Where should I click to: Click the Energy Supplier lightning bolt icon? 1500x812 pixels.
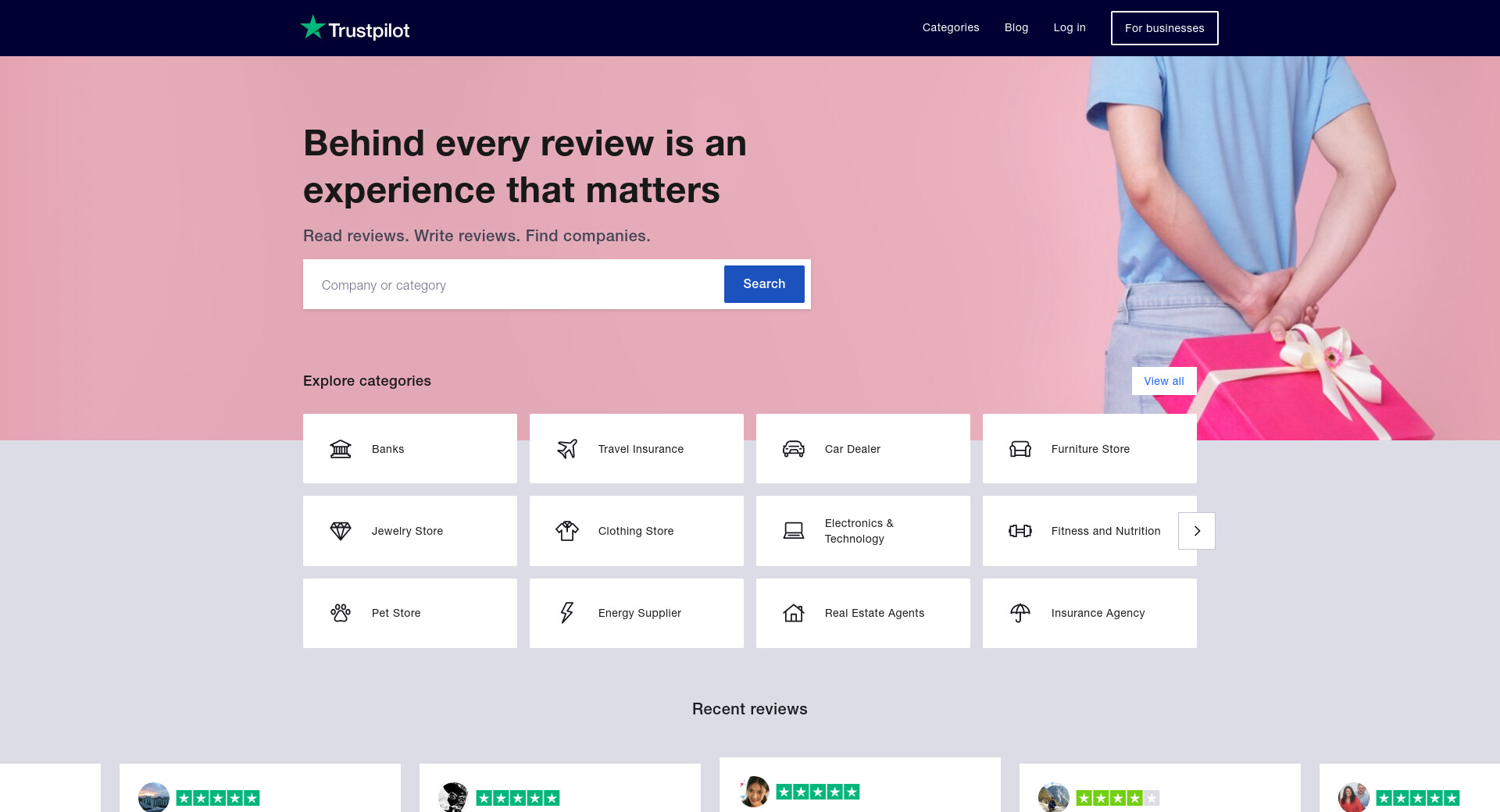click(x=567, y=613)
